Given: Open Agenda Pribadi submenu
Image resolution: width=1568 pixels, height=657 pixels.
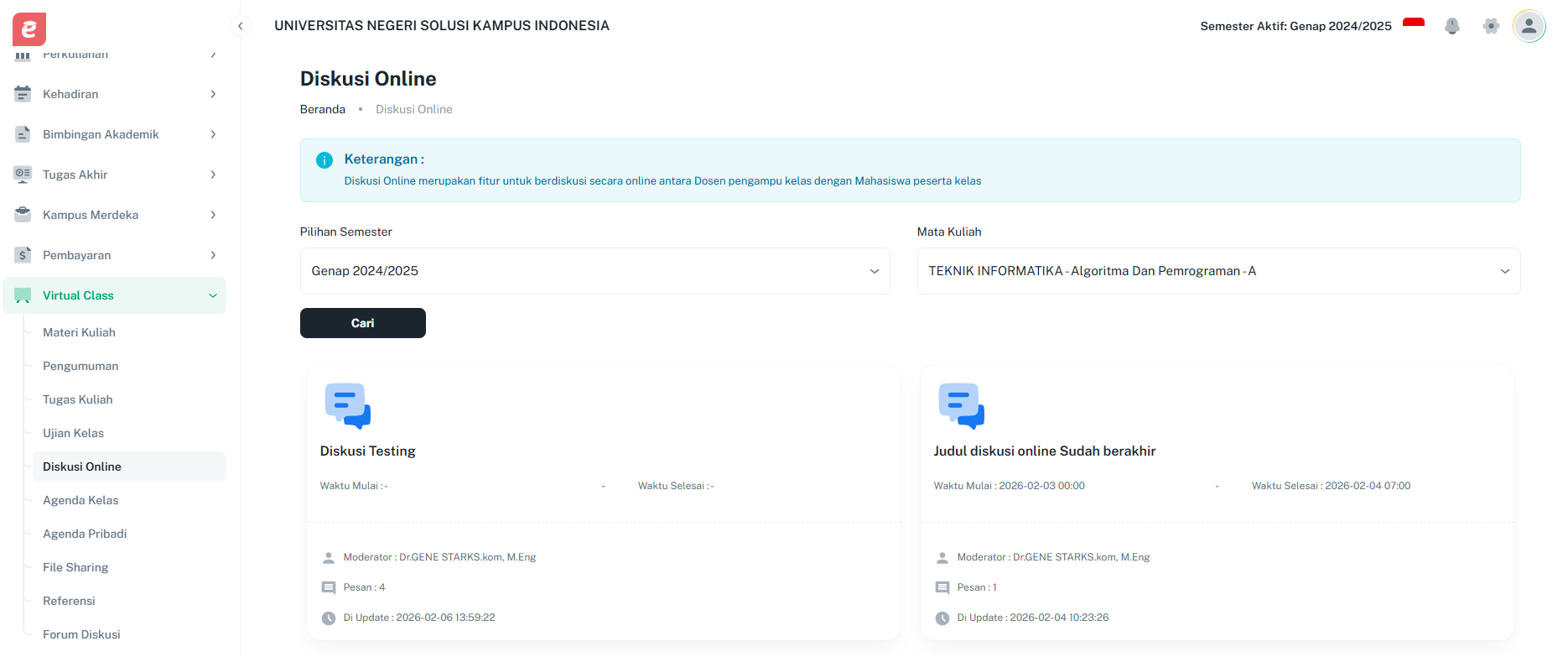Looking at the screenshot, I should pyautogui.click(x=85, y=534).
